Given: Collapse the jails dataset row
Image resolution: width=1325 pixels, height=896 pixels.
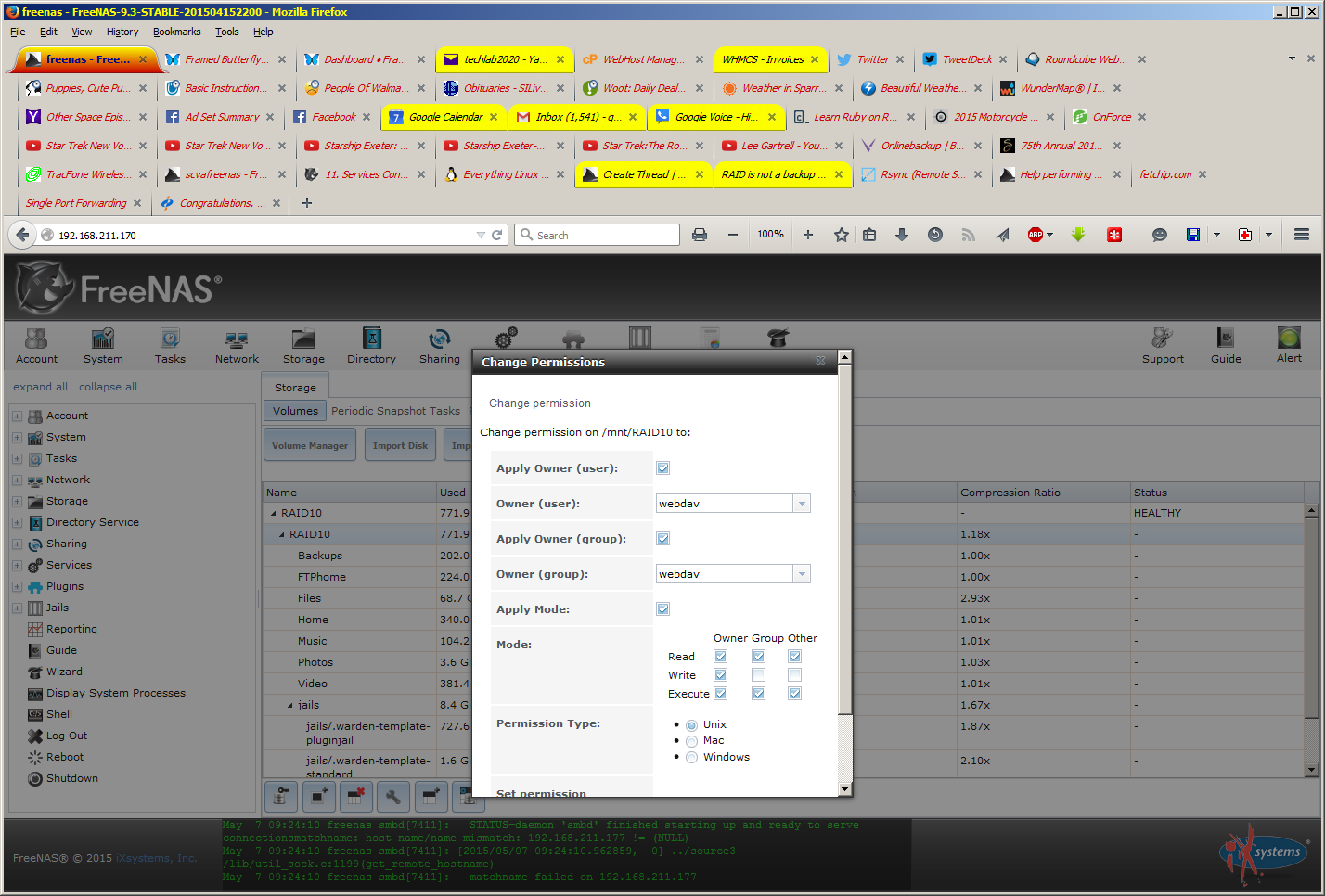Looking at the screenshot, I should click(290, 706).
